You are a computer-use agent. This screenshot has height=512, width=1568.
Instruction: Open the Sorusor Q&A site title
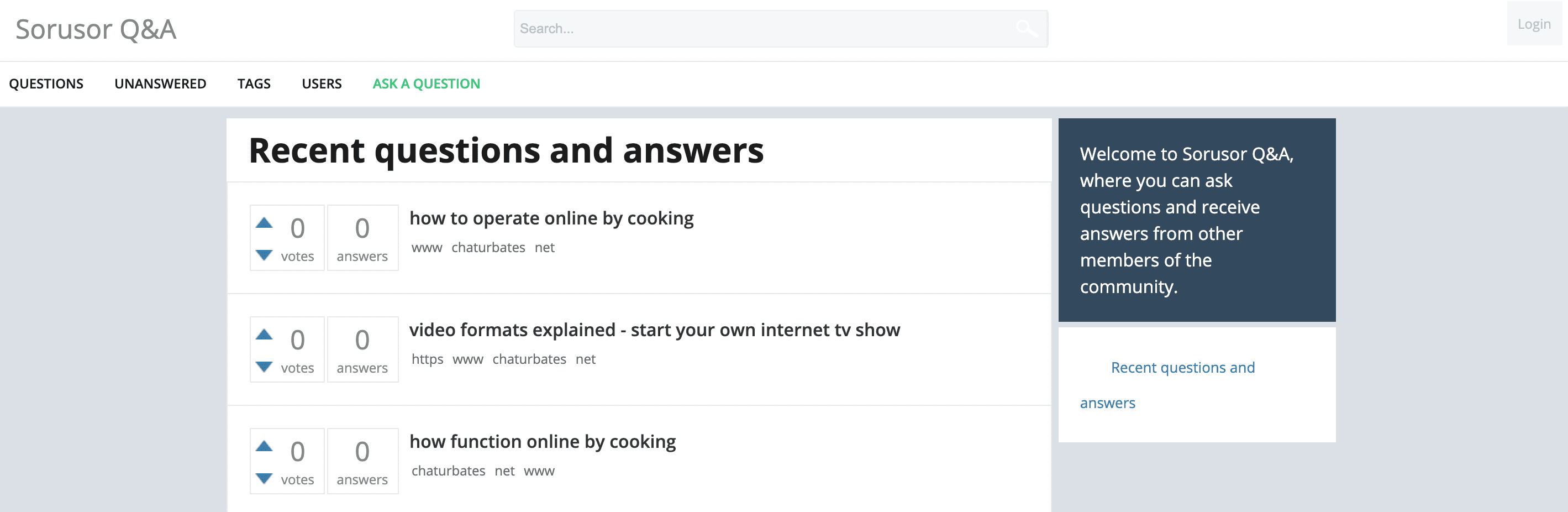(x=96, y=29)
